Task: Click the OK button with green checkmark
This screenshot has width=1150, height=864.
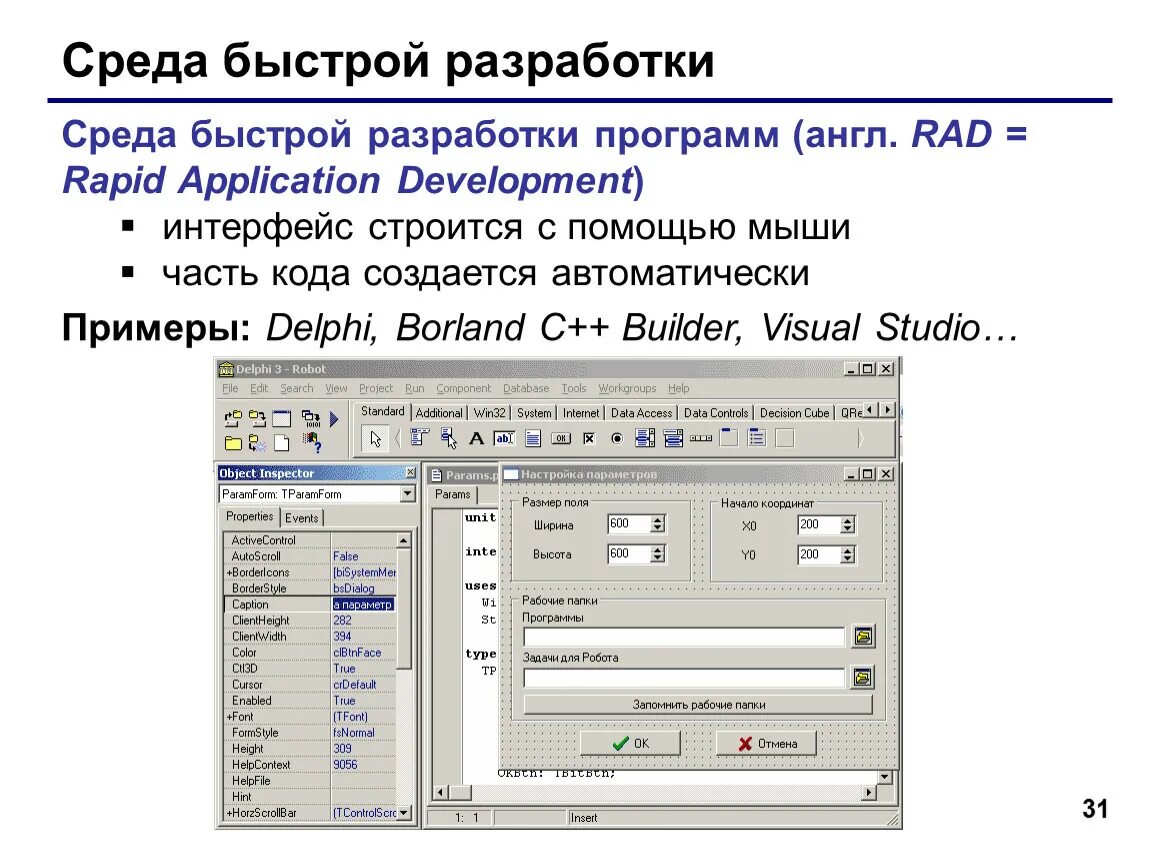Action: [x=631, y=744]
